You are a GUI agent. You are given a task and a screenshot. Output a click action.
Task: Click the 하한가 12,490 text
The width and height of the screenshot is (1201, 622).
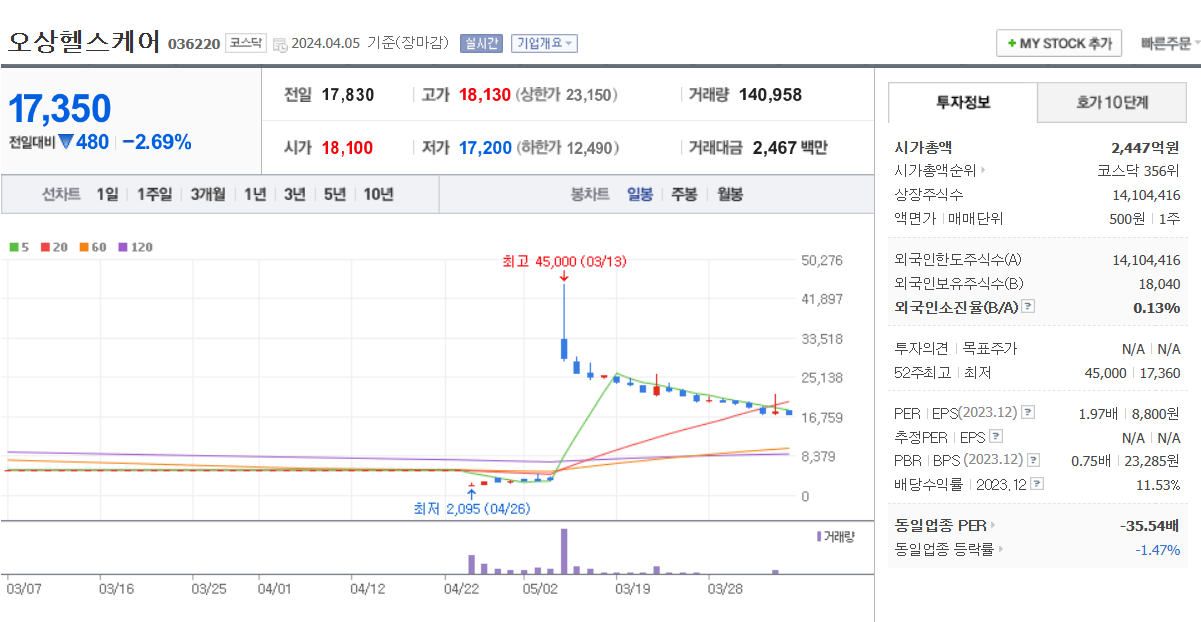pos(568,148)
